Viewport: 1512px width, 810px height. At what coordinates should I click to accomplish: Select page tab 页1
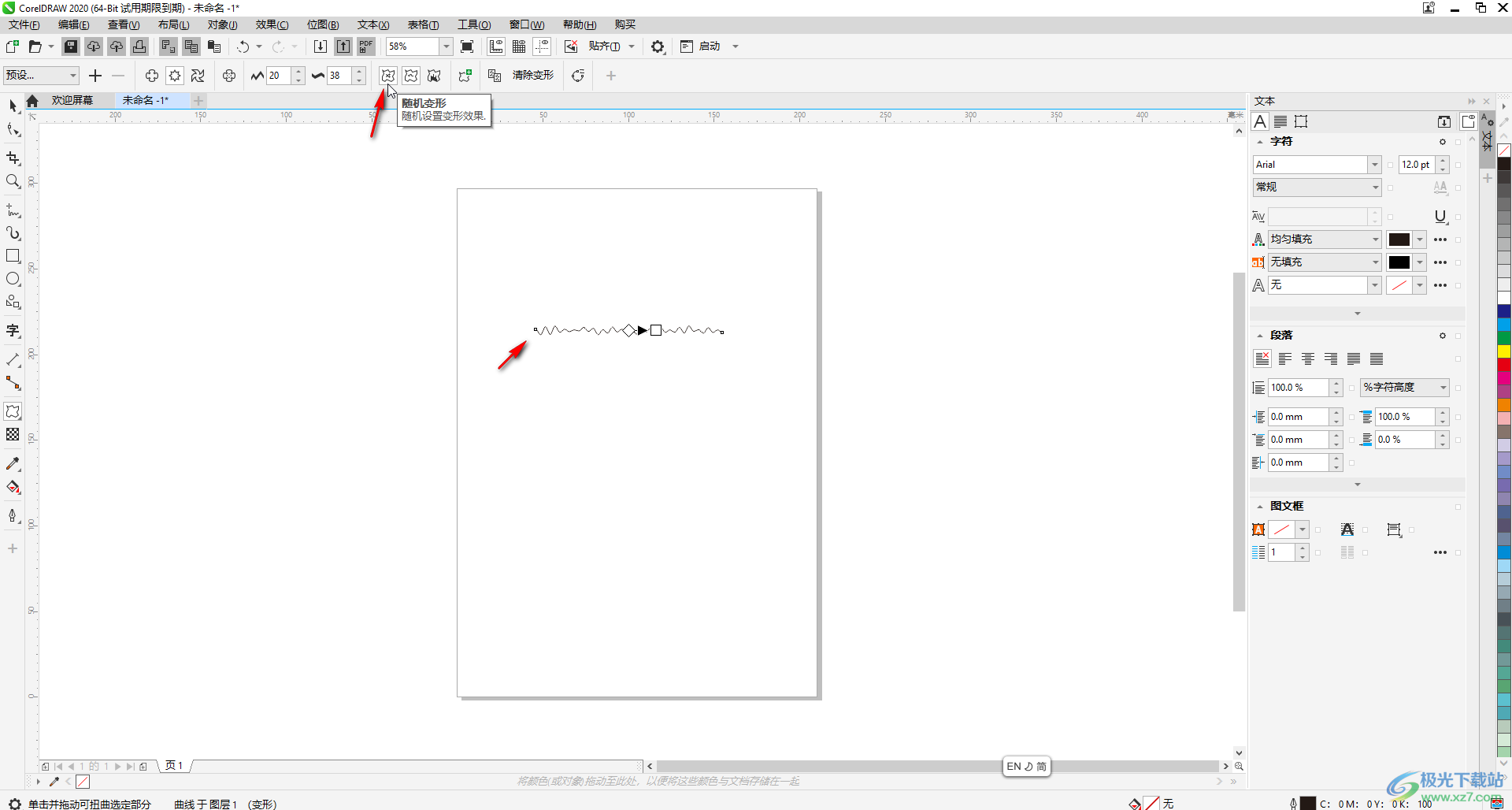point(174,766)
